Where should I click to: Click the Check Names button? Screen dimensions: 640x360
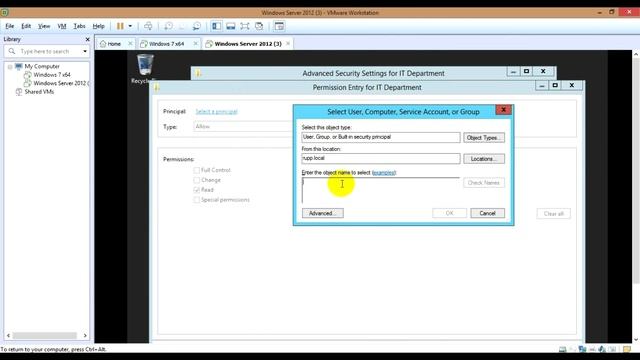click(x=484, y=183)
